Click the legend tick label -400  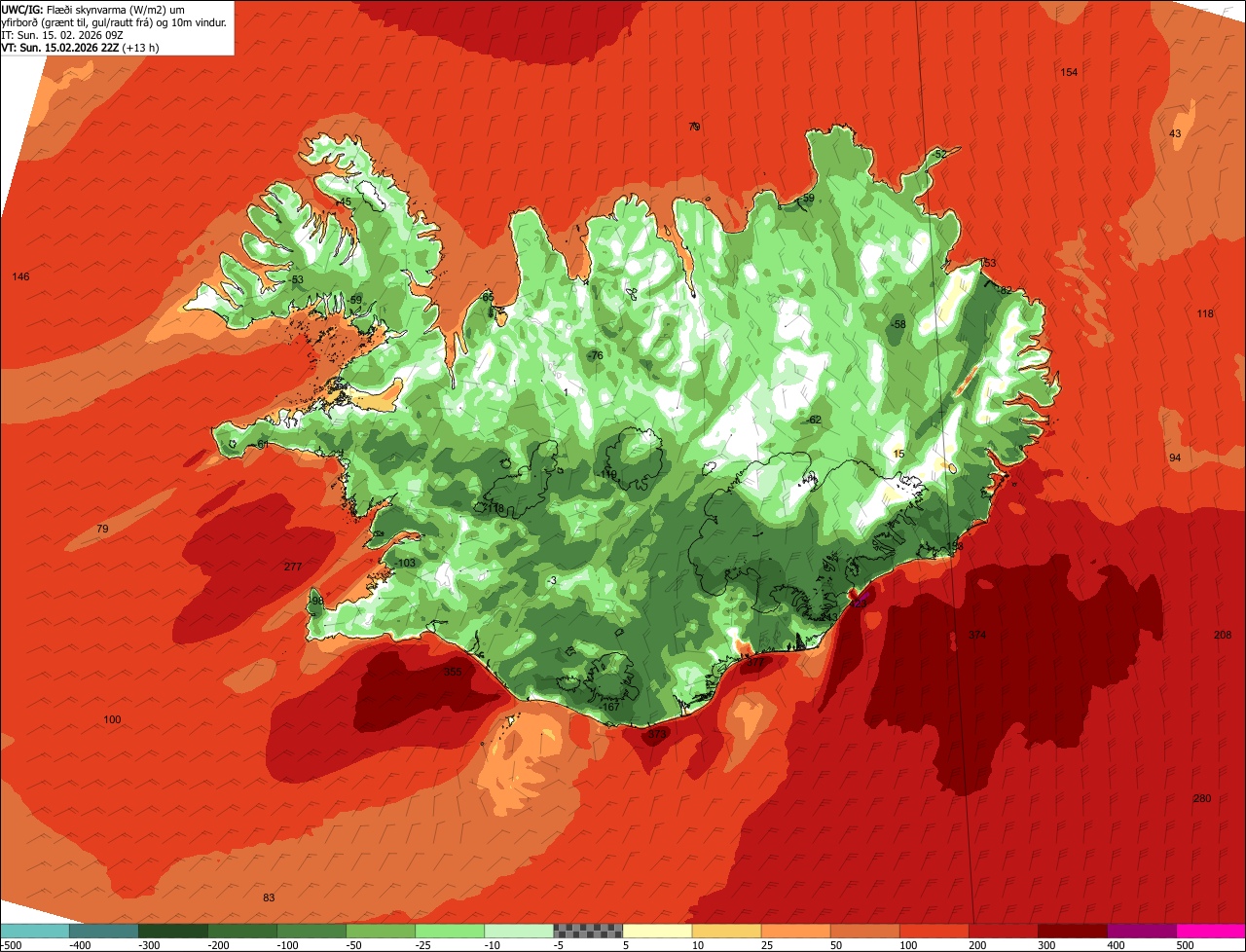point(79,944)
